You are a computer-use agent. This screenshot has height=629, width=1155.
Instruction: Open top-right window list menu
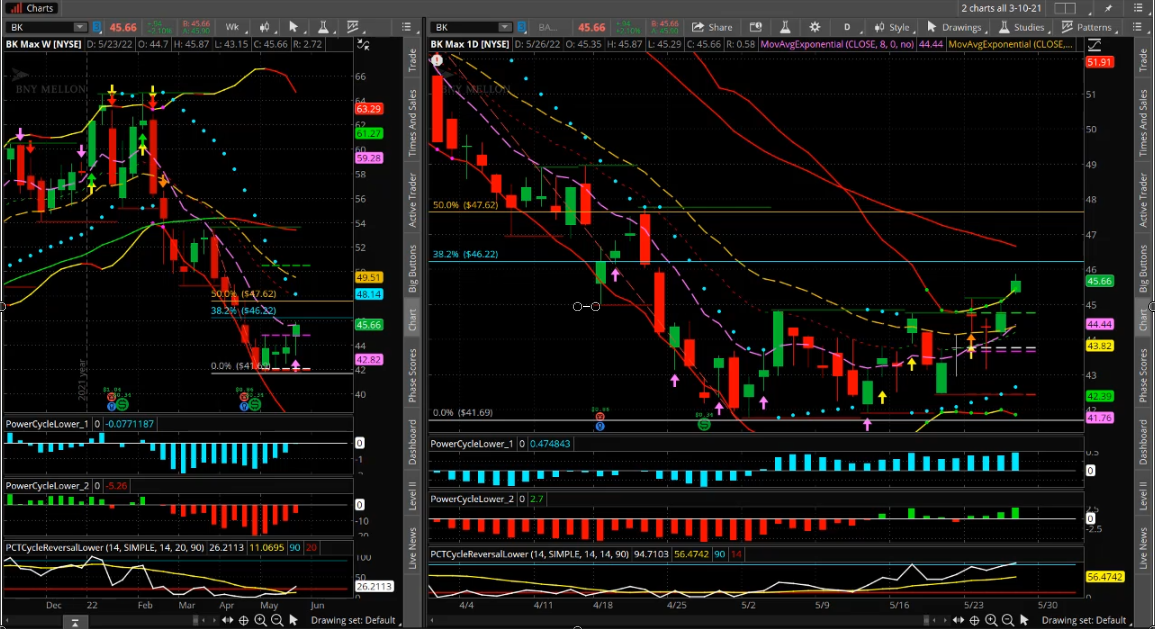[x=1138, y=8]
